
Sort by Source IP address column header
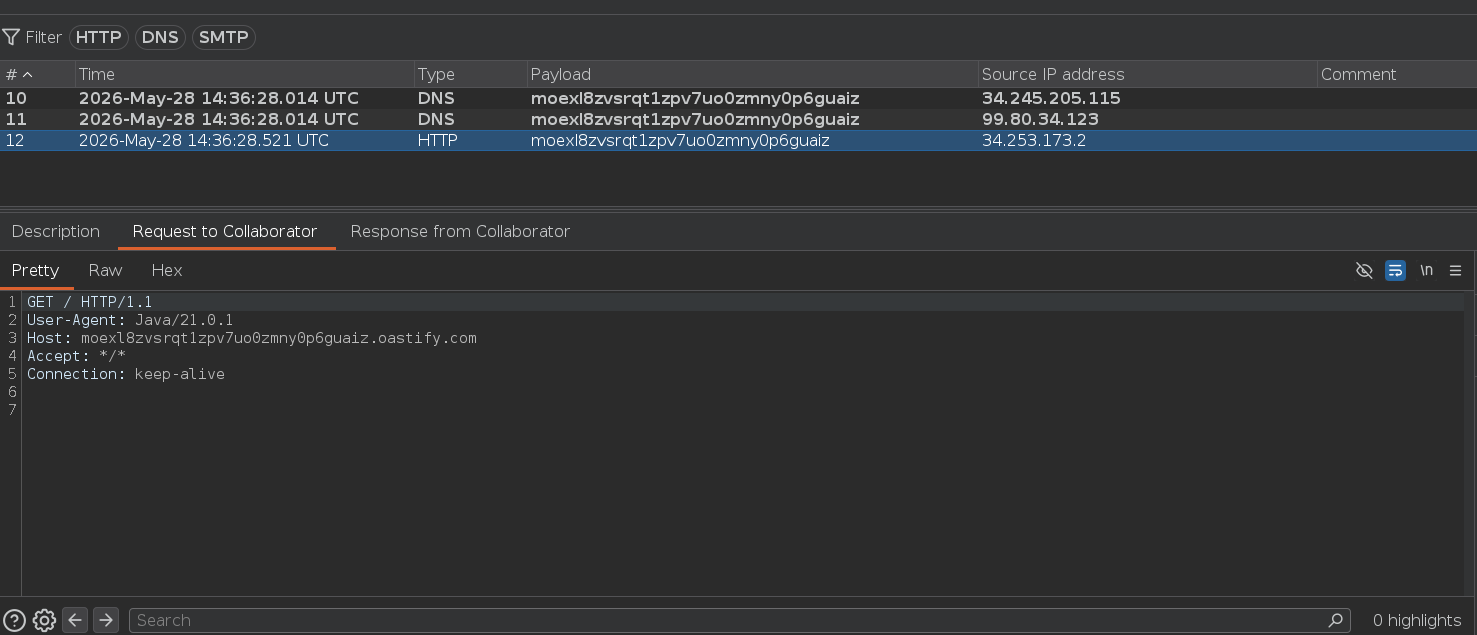(x=1147, y=74)
